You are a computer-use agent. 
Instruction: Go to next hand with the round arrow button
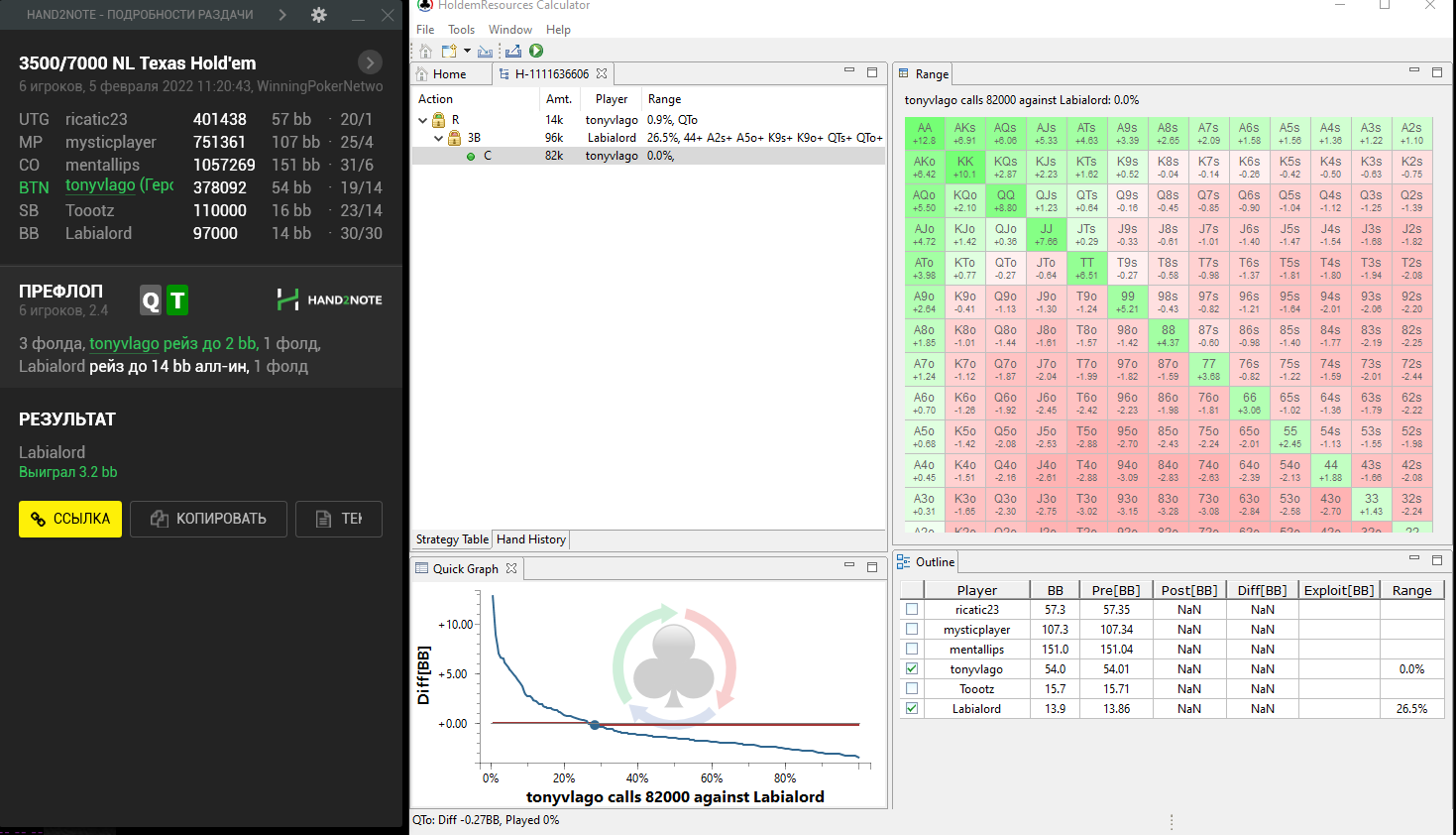tap(370, 62)
